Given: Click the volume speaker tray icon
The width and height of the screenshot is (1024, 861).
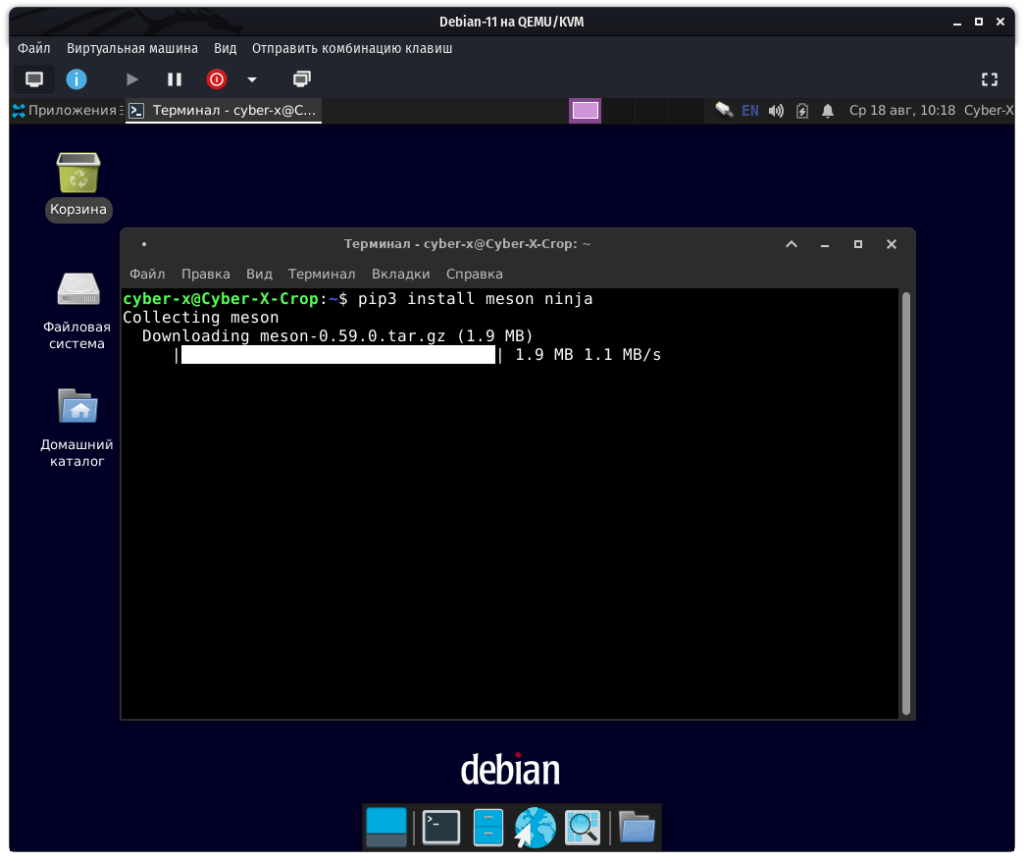Looking at the screenshot, I should [776, 111].
